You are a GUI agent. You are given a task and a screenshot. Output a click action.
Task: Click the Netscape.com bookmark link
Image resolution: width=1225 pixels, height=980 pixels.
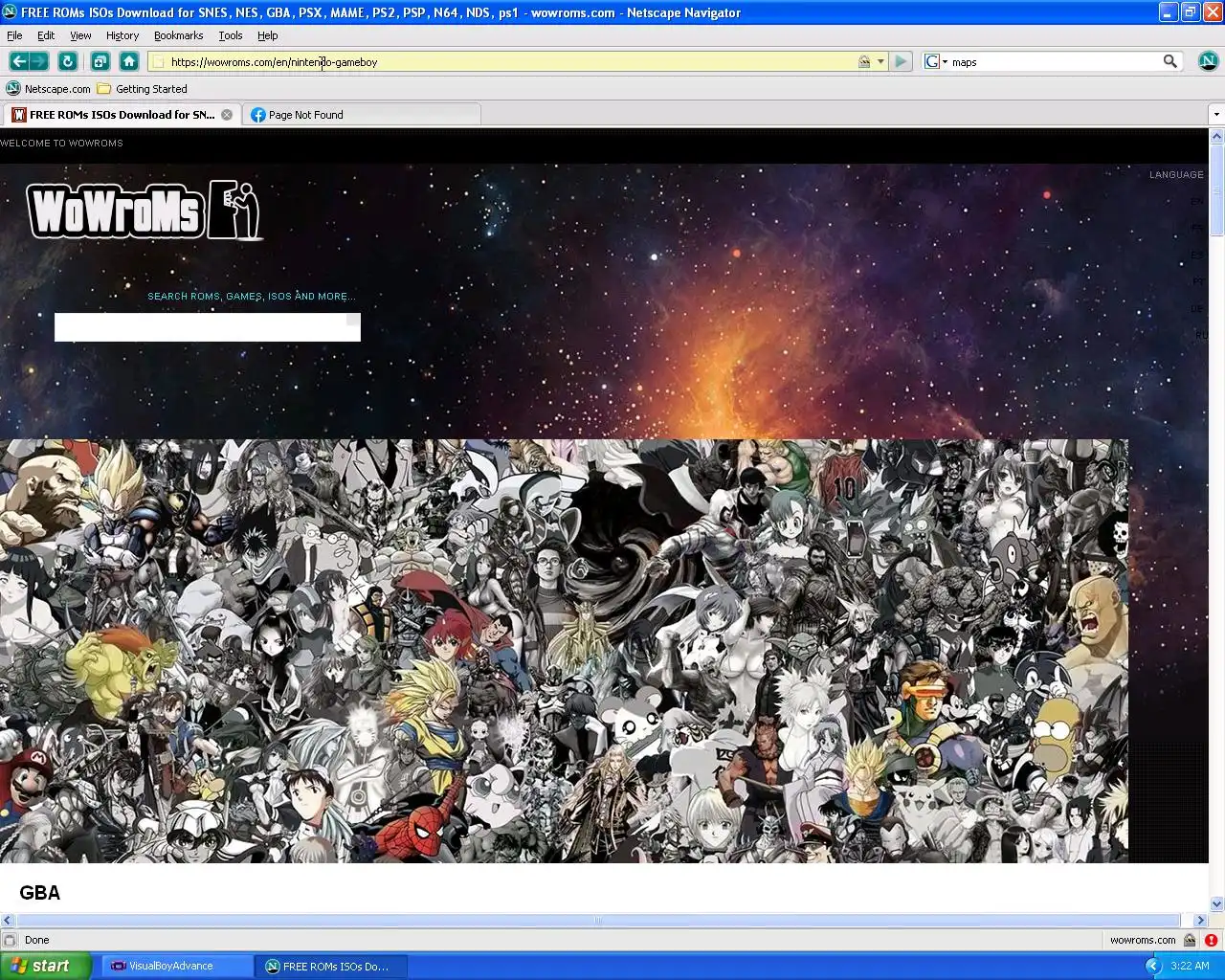[57, 89]
